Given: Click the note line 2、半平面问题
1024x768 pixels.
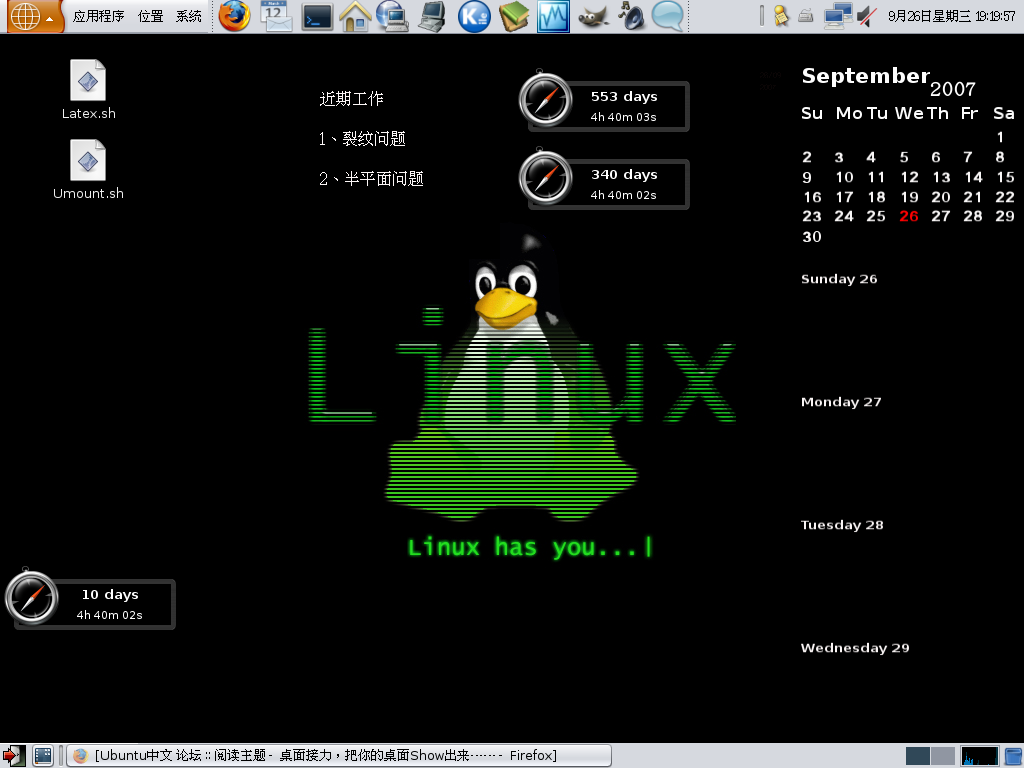Looking at the screenshot, I should click(x=372, y=178).
